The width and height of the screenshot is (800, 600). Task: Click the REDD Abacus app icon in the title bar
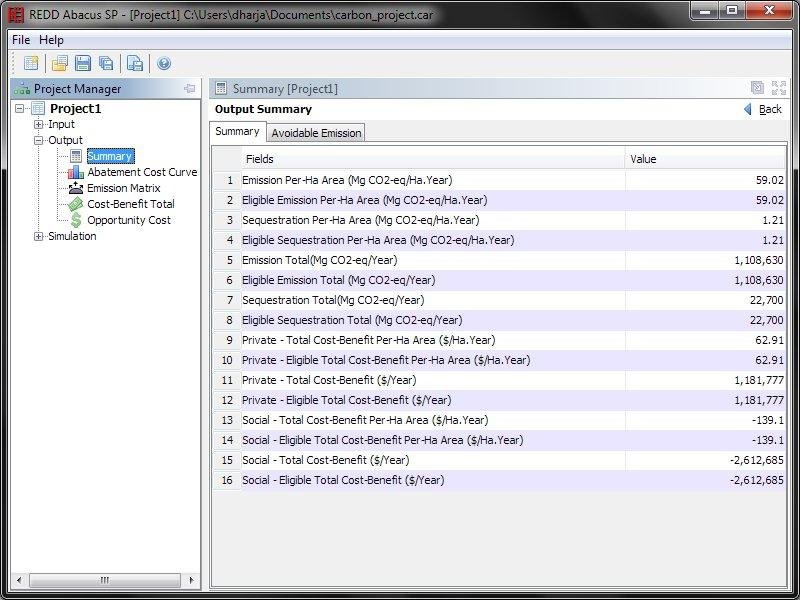click(16, 14)
